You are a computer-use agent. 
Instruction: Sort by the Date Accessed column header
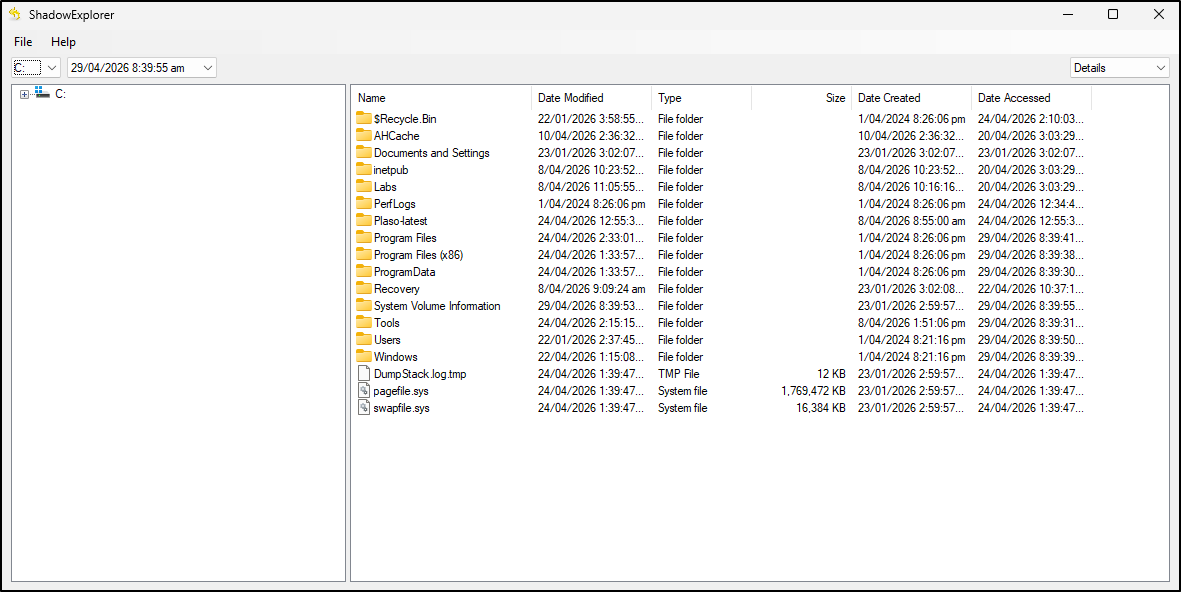(1031, 98)
